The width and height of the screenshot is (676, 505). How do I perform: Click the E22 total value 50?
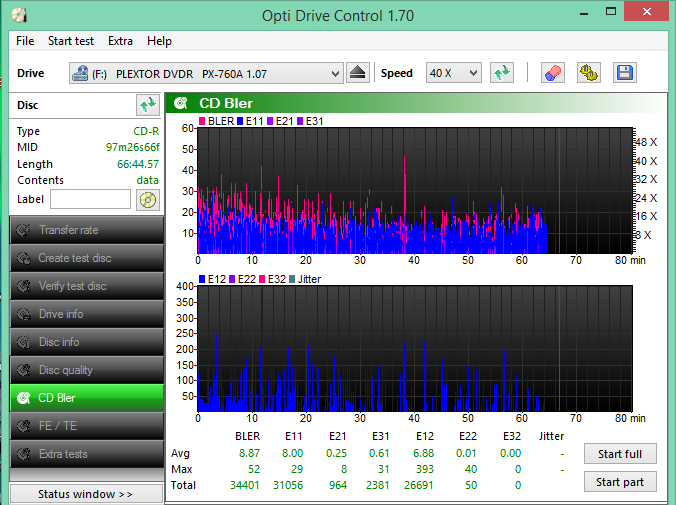point(471,485)
